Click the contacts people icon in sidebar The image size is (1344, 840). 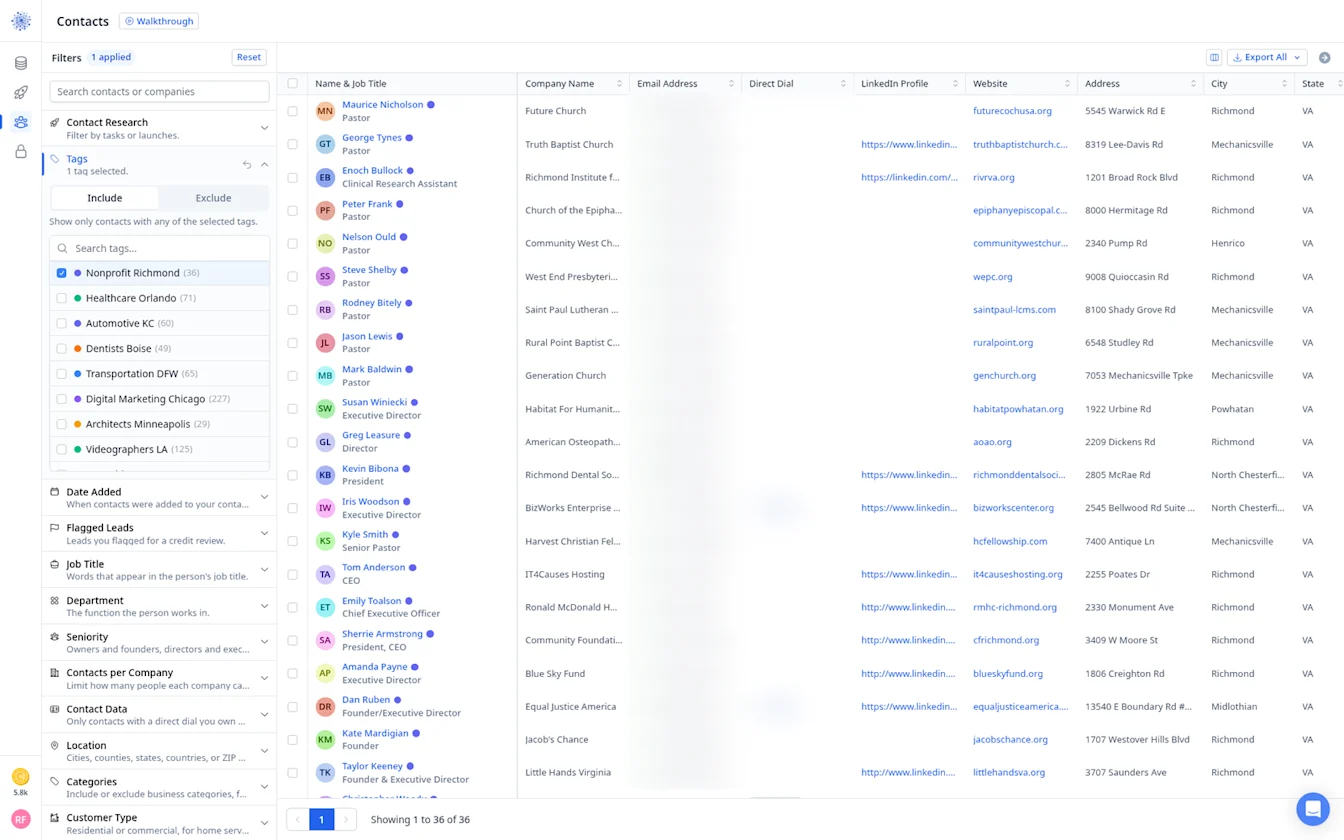pyautogui.click(x=21, y=122)
